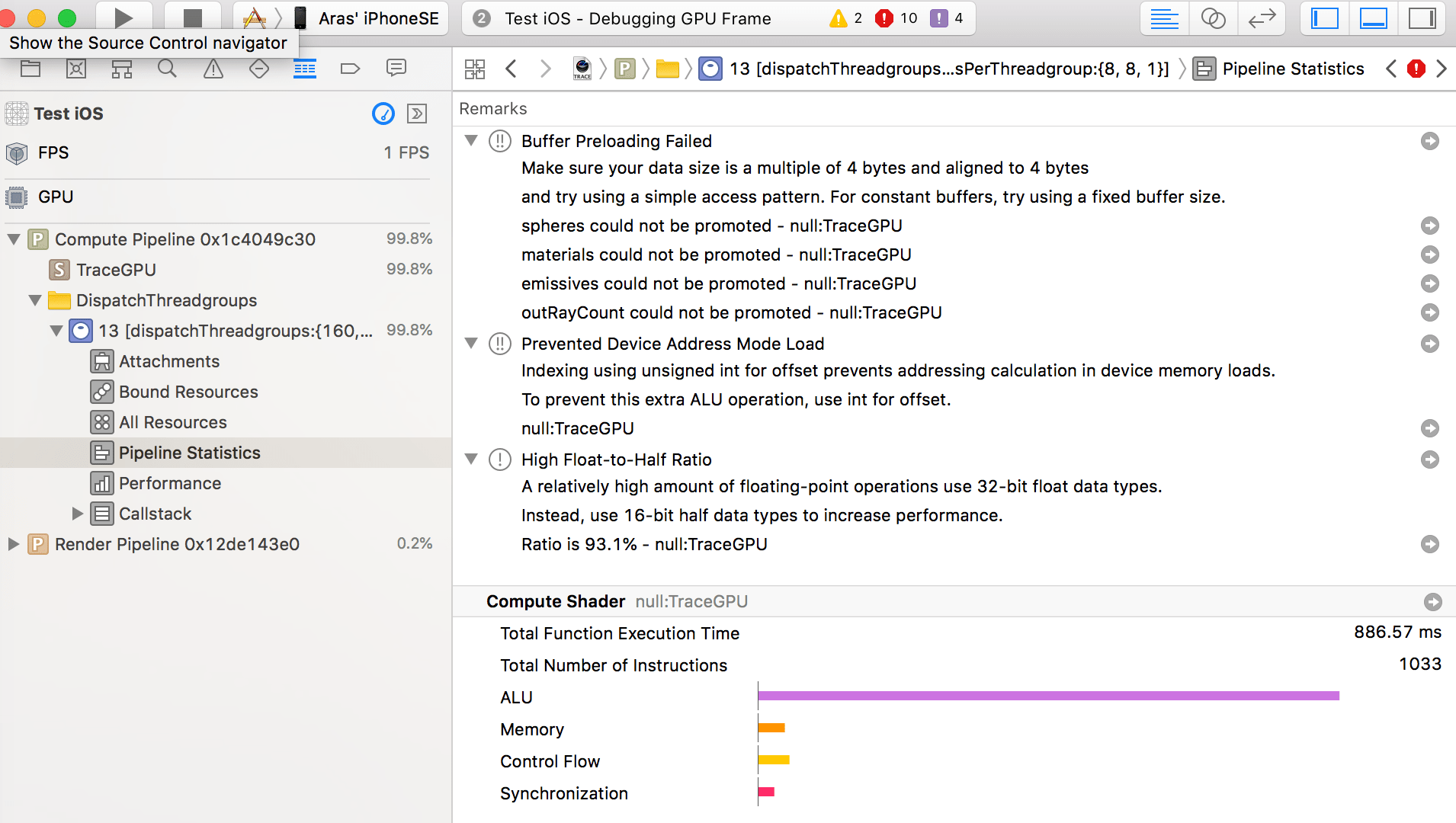Click the Stop button in toolbar
This screenshot has height=823, width=1456.
click(193, 18)
